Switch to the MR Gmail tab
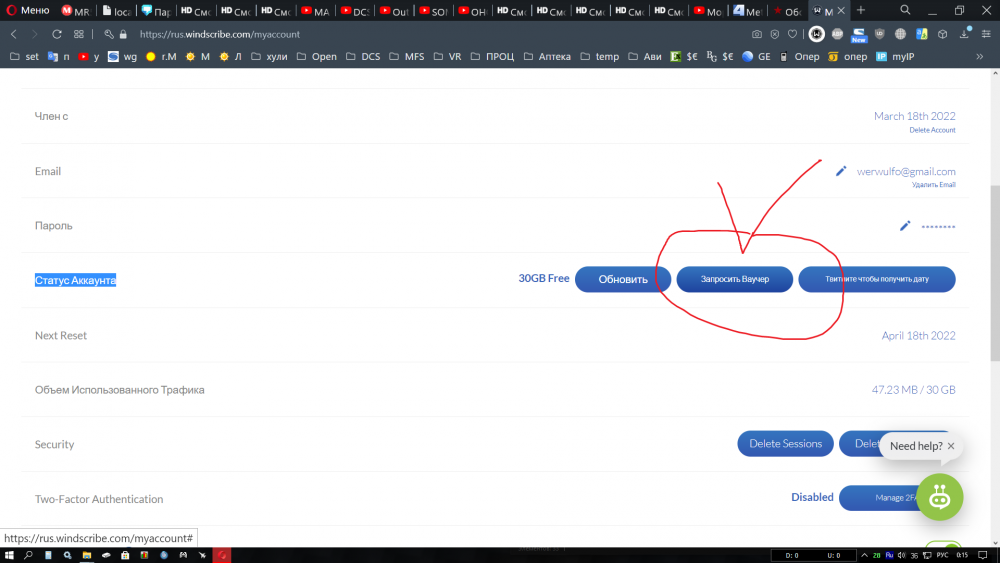 click(x=75, y=11)
